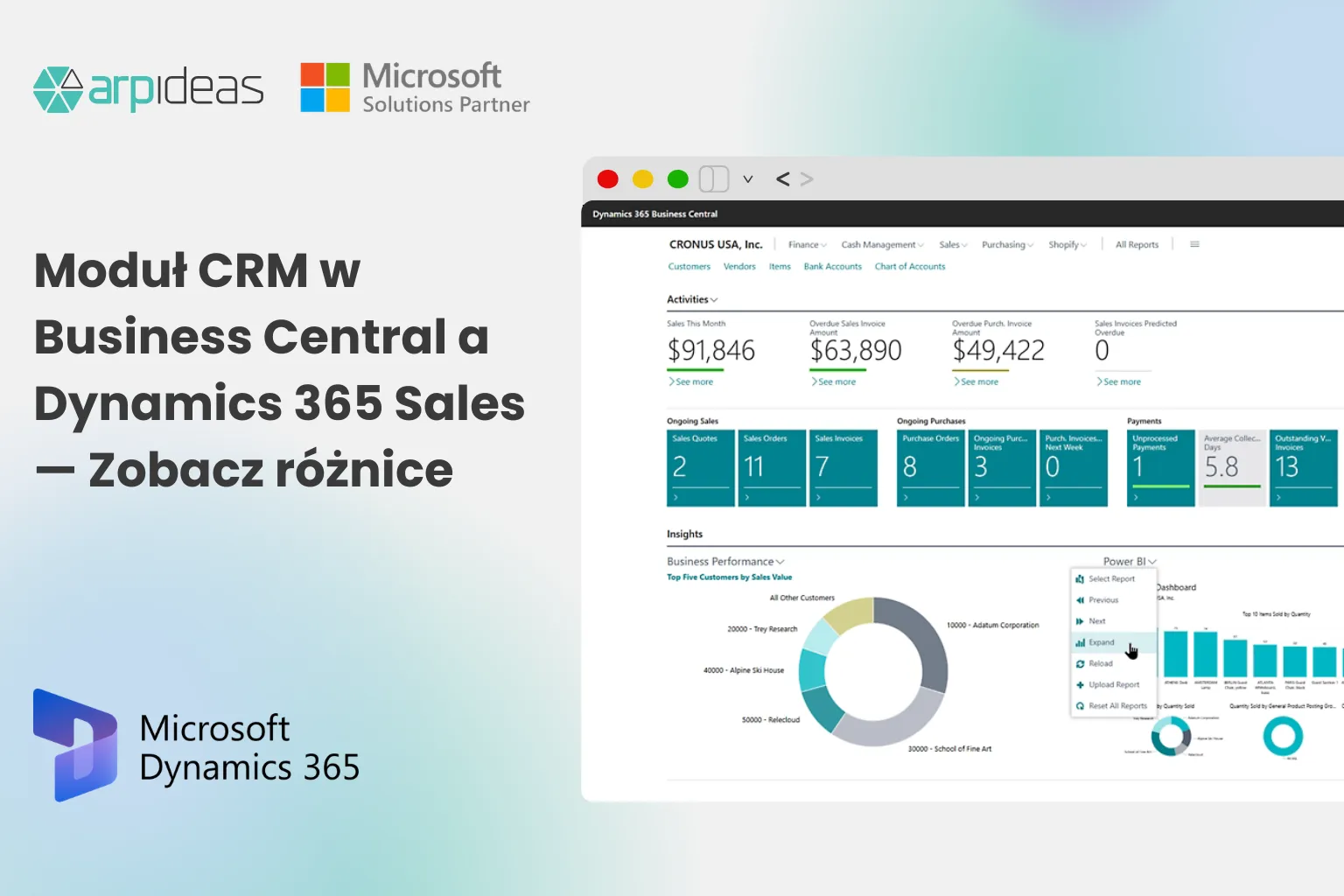See more under Sales Invoices Predicted Overdue
Screen dimensions: 1344x896
click(x=1119, y=381)
